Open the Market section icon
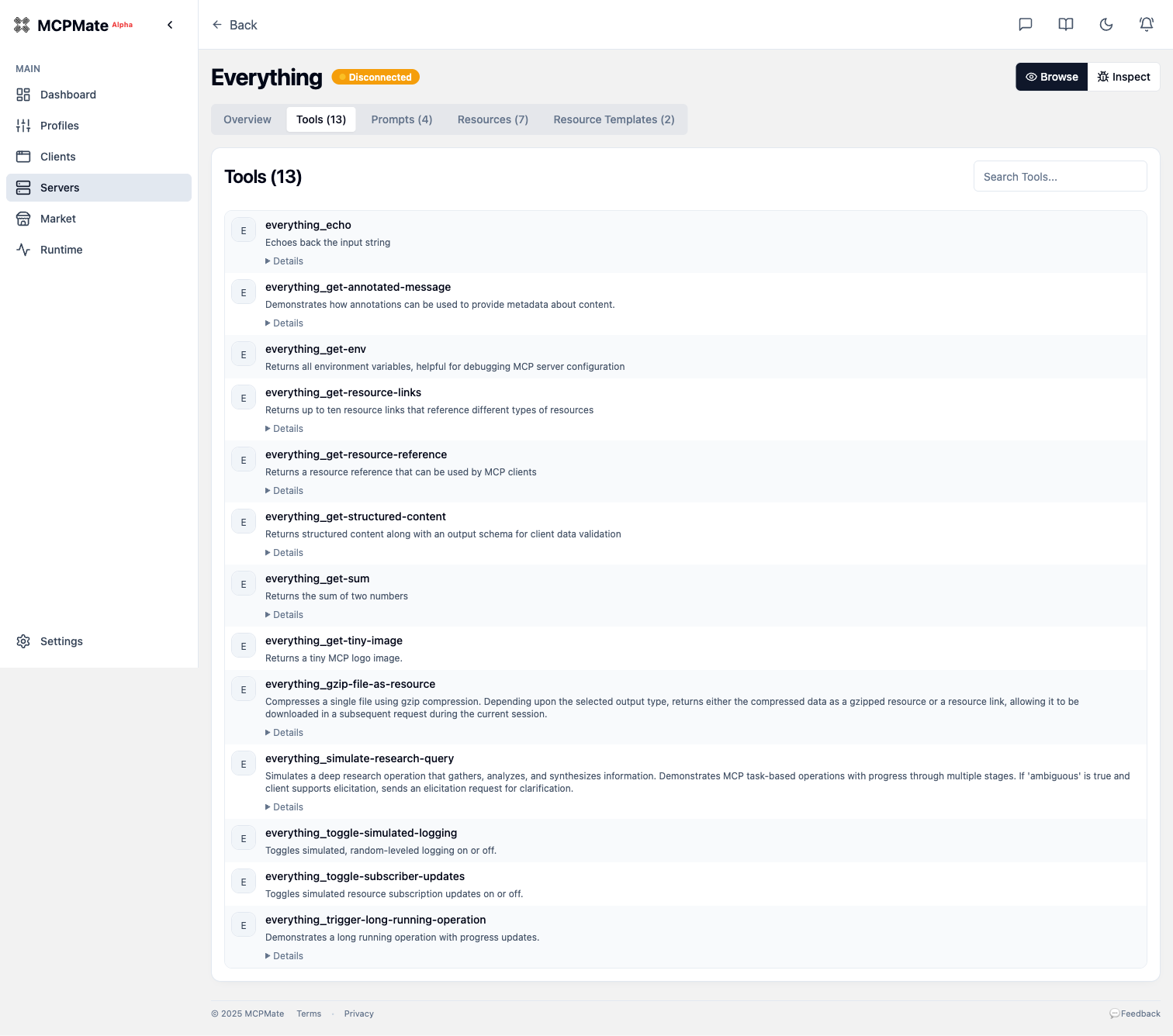 (x=23, y=219)
